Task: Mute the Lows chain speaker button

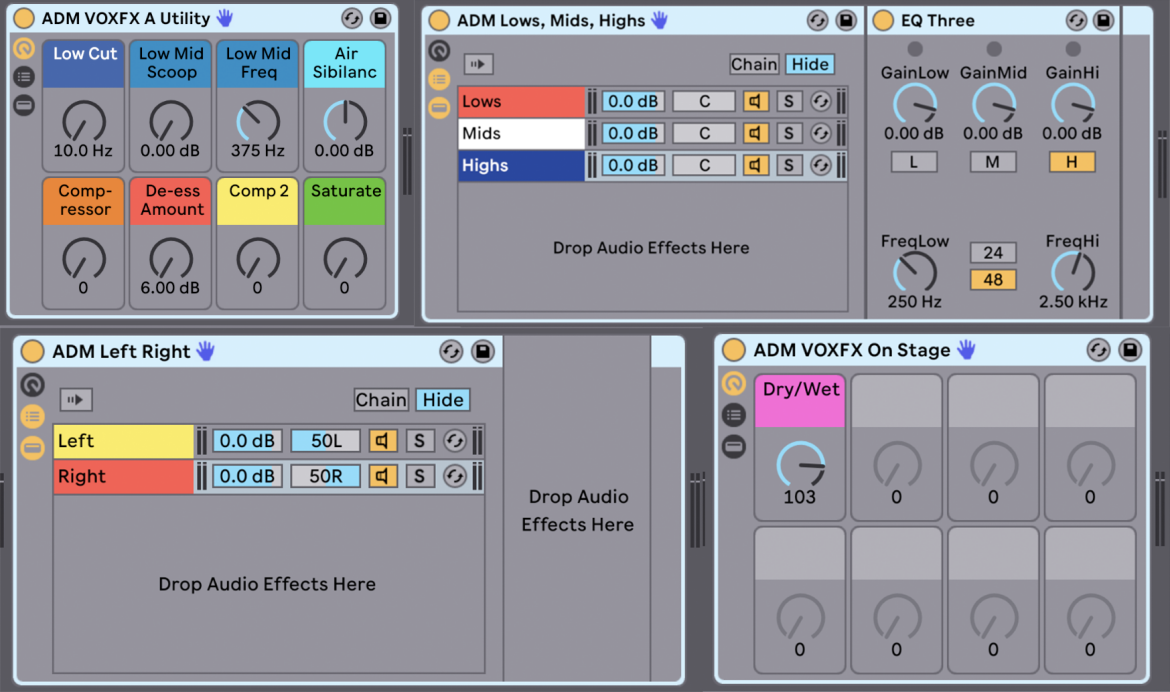Action: click(755, 102)
